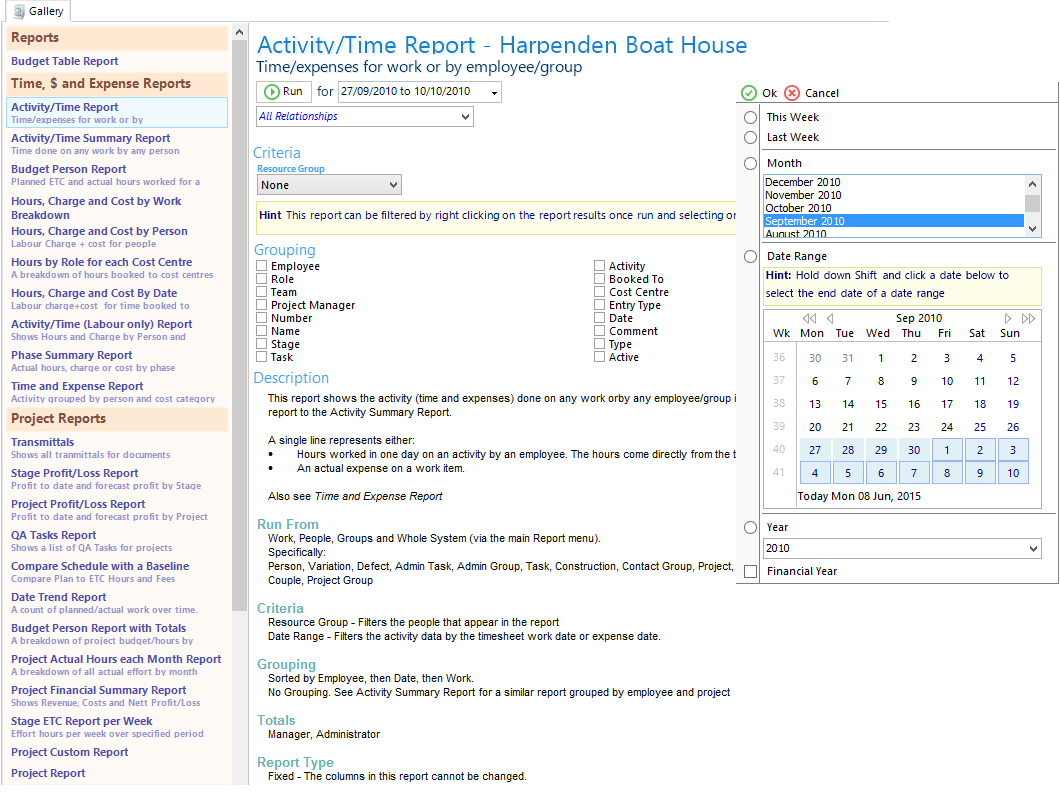Tick the Financial Year checkbox
The height and width of the screenshot is (794, 1060).
pyautogui.click(x=750, y=572)
